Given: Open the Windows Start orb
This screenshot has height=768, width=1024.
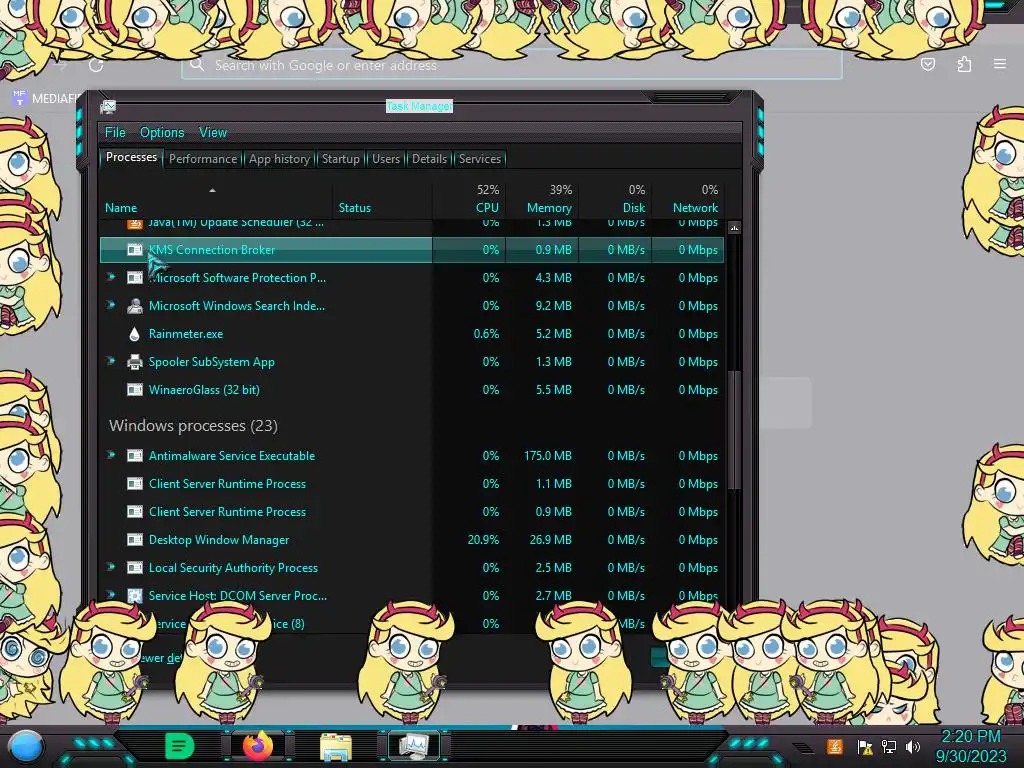Looking at the screenshot, I should (25, 747).
